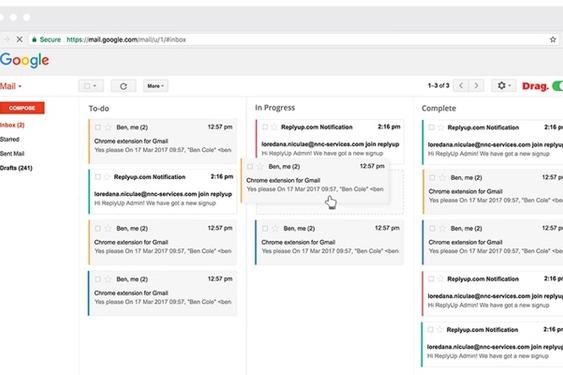The height and width of the screenshot is (375, 563).
Task: Check the first Complete Replyup email checkbox
Action: pyautogui.click(x=432, y=127)
